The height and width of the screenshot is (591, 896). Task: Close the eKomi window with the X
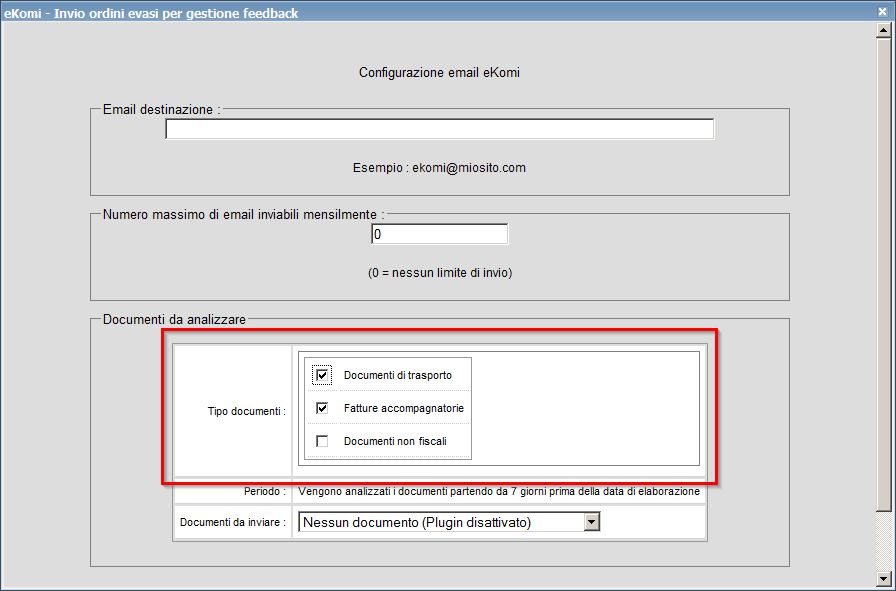(x=883, y=11)
